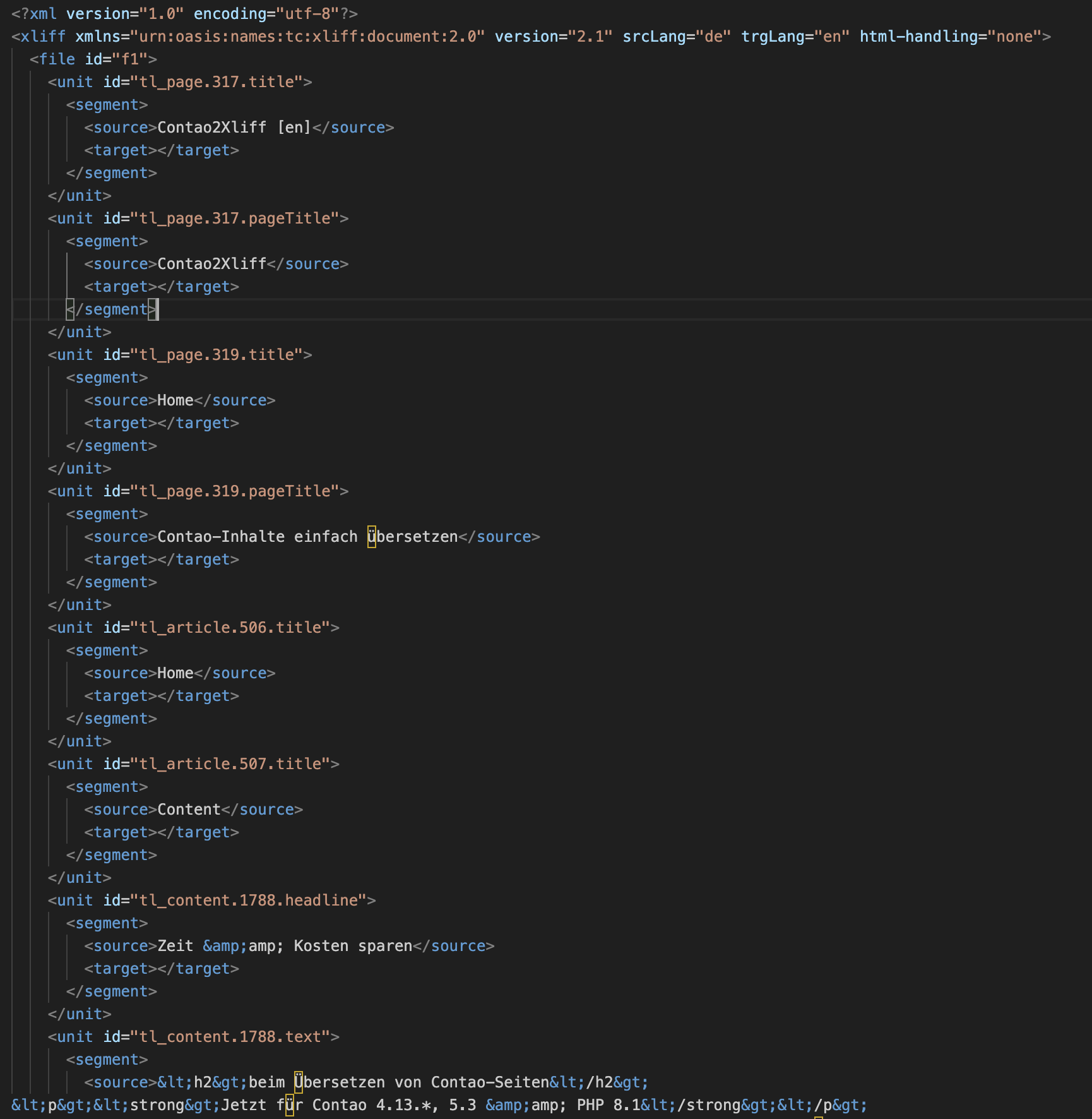Click the source text "Contao-Inhalte einfach übersetzen"
The width and height of the screenshot is (1092, 1119).
pyautogui.click(x=307, y=537)
